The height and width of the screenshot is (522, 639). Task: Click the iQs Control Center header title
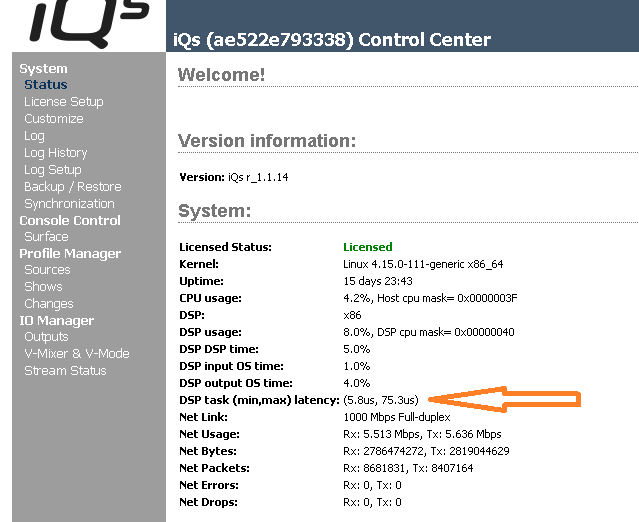[x=332, y=40]
